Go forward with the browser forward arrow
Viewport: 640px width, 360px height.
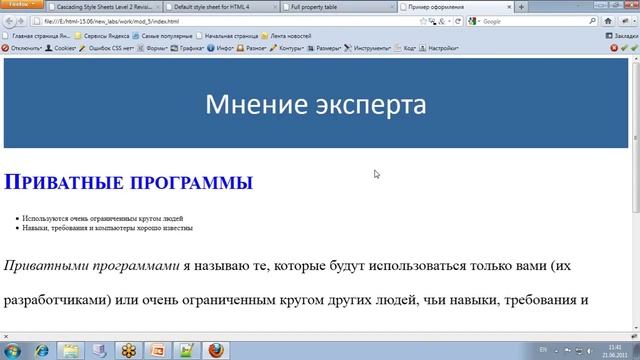[21, 21]
